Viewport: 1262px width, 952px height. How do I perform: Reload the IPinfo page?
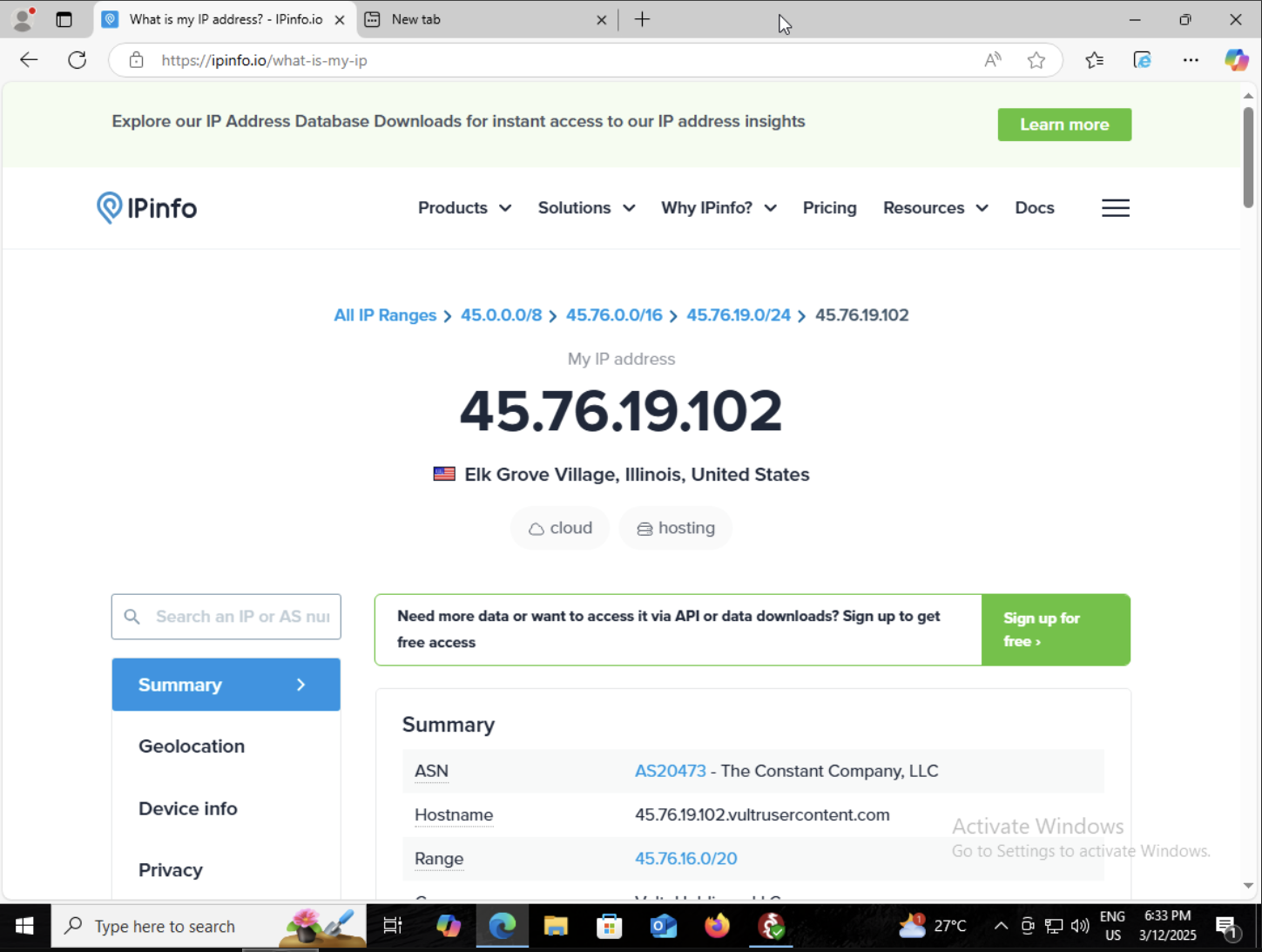click(x=78, y=60)
